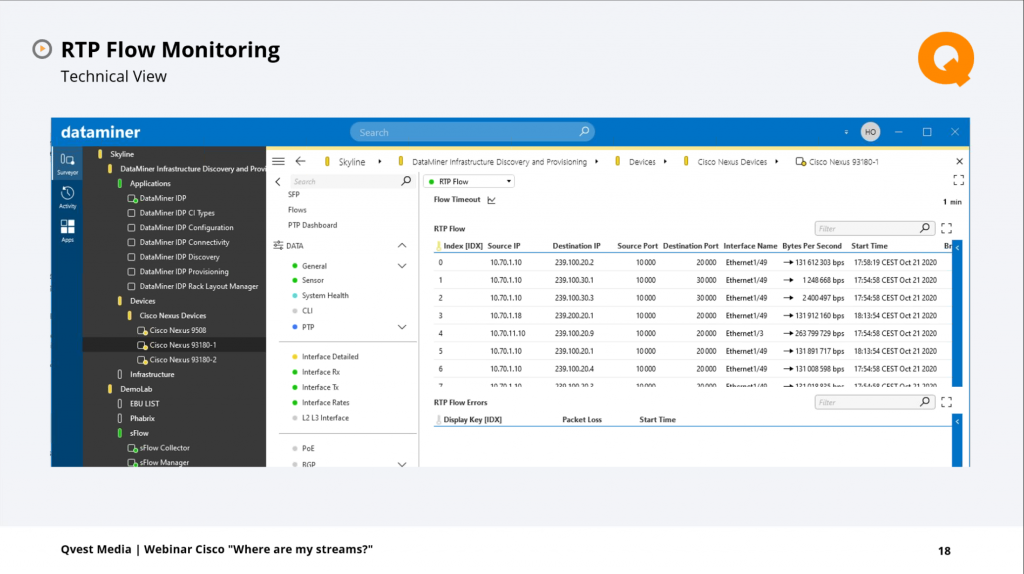Expand RTP Flow Errors table to full screen
The height and width of the screenshot is (574, 1024).
[946, 402]
